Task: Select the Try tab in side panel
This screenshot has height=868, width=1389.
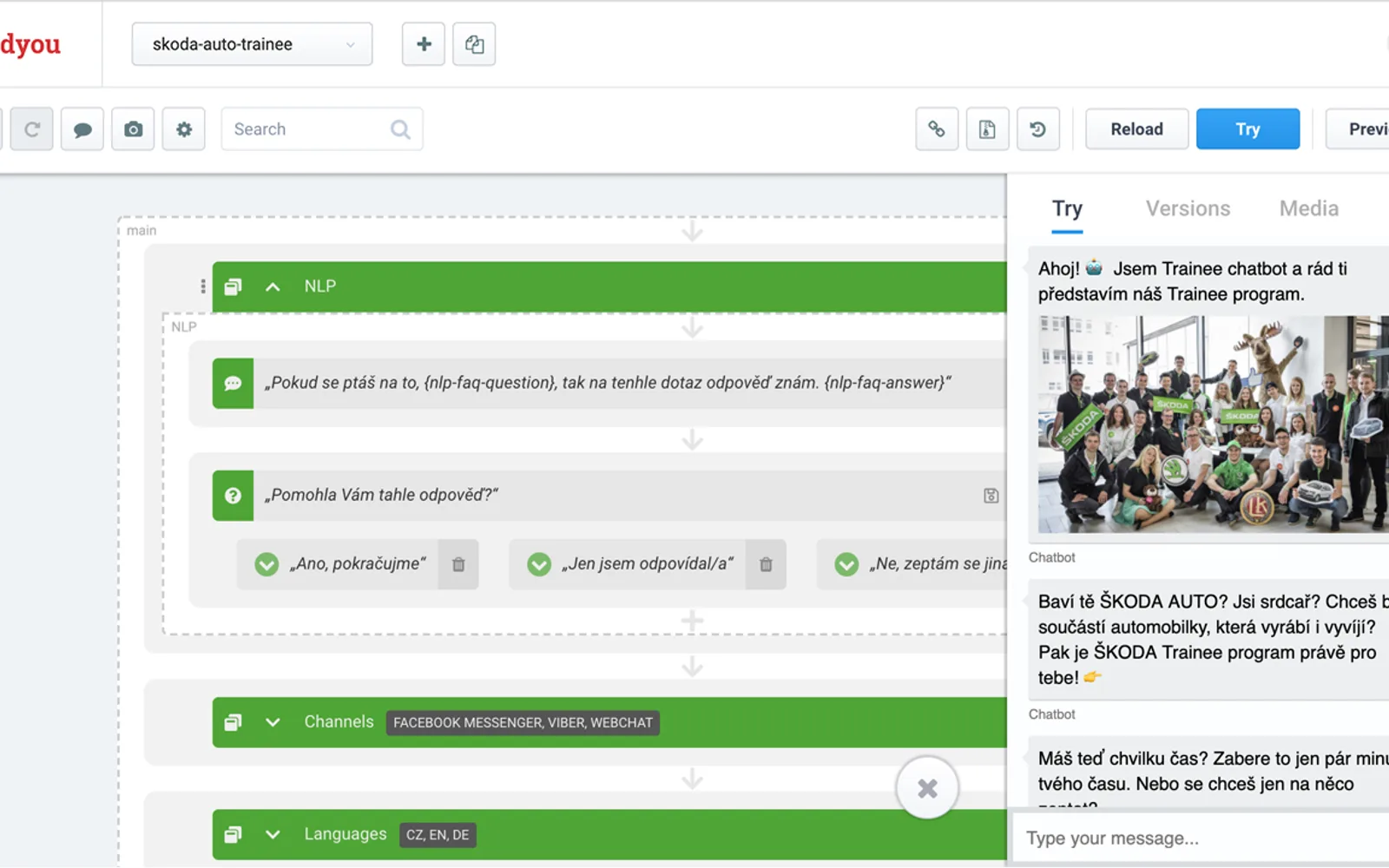Action: point(1067,209)
